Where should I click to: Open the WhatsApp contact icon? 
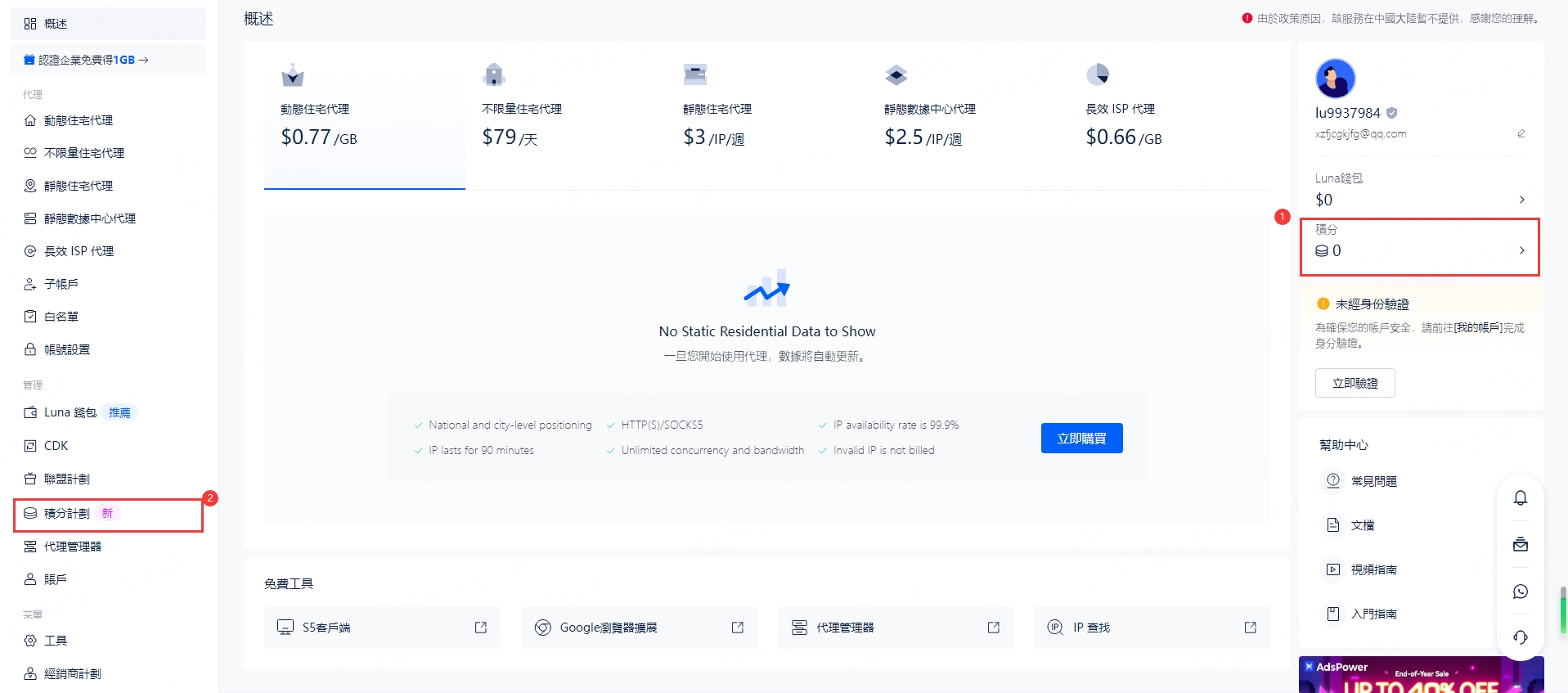click(x=1520, y=591)
